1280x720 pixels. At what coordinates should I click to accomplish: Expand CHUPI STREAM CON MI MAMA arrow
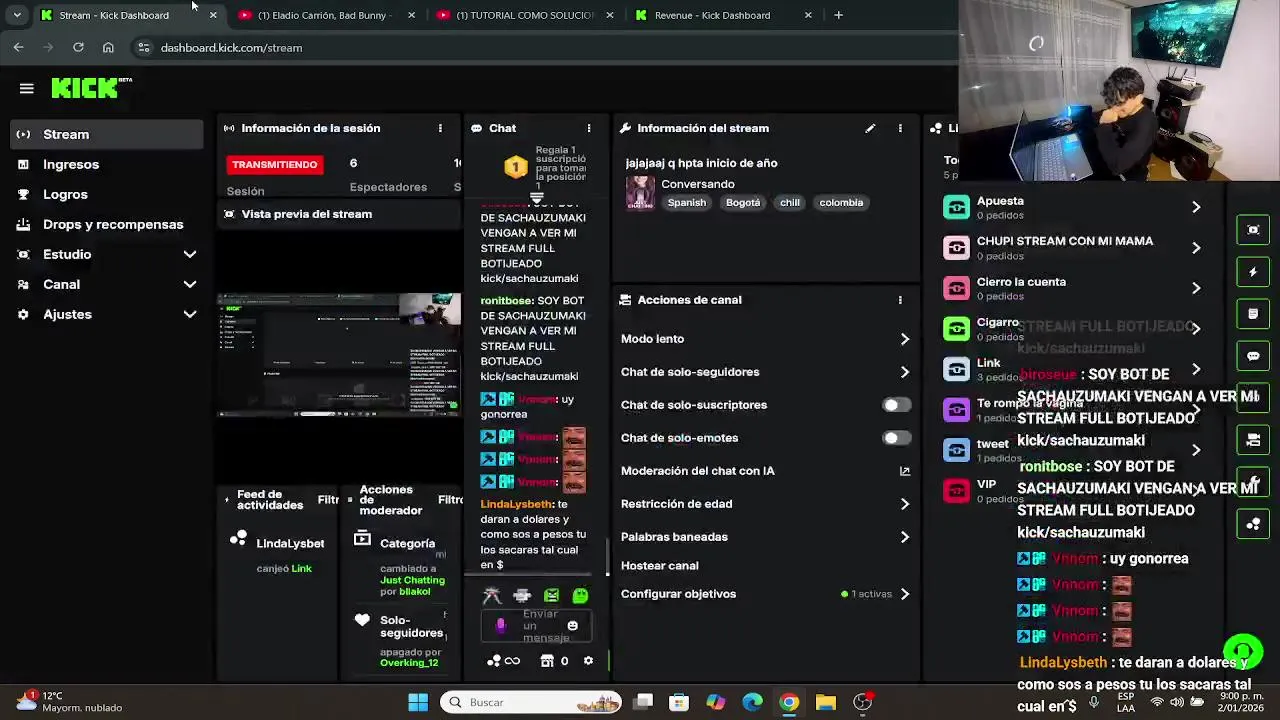click(1196, 248)
